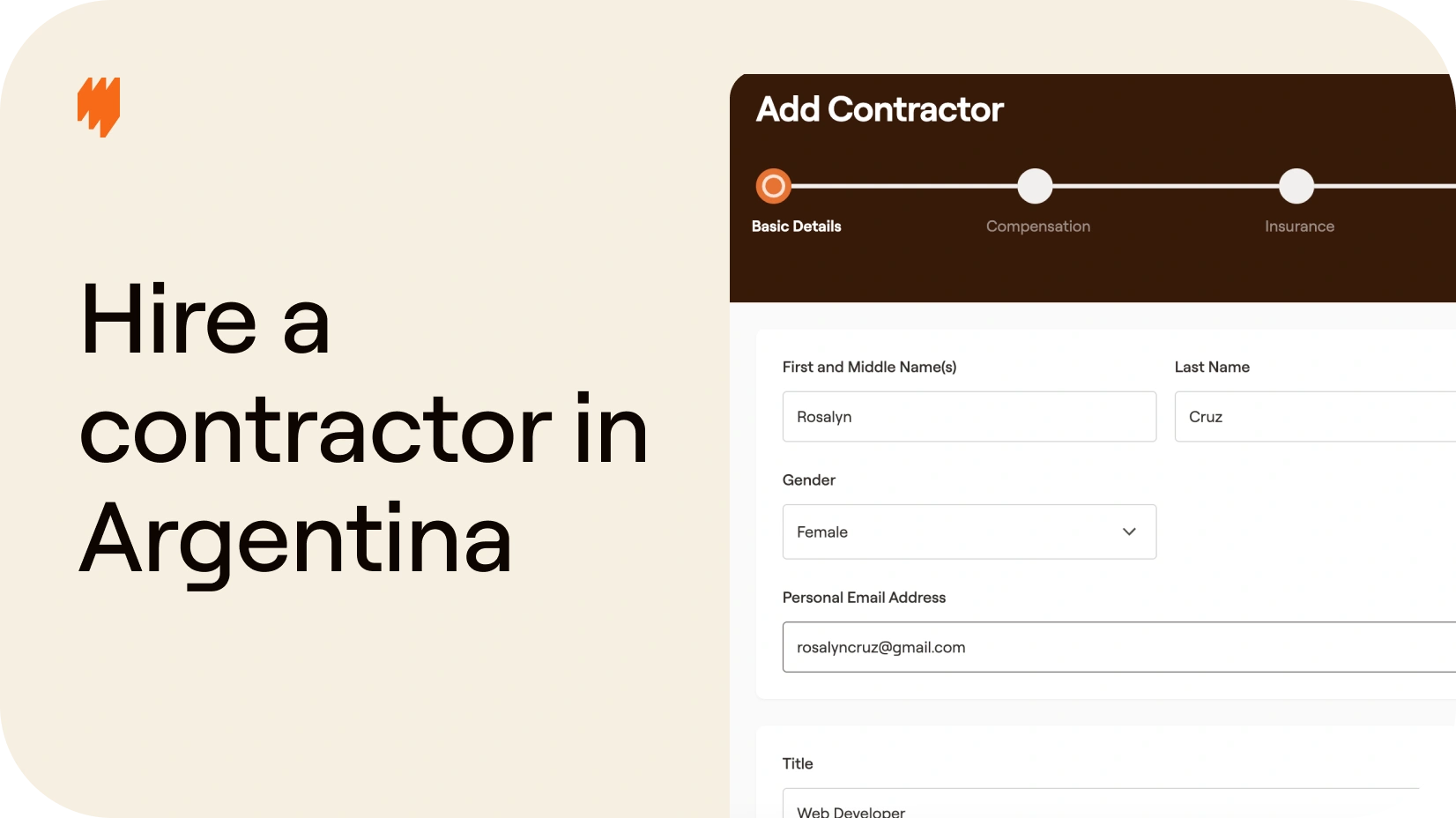The image size is (1456, 818).
Task: Click the Title field with Web Developer
Action: pos(1101,804)
